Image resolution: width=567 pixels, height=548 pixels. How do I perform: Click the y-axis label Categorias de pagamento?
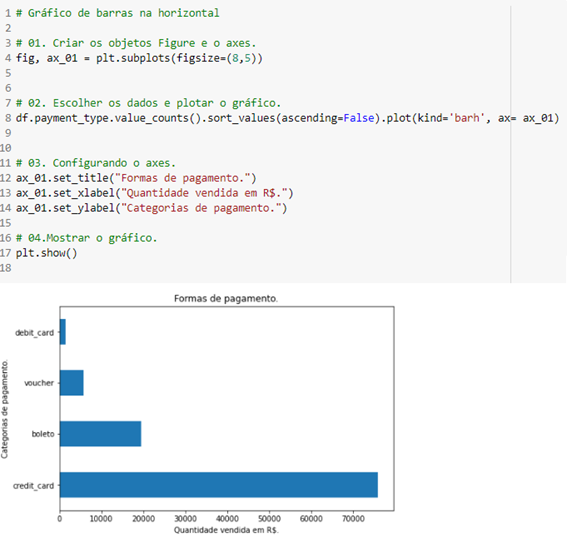(x=4, y=409)
